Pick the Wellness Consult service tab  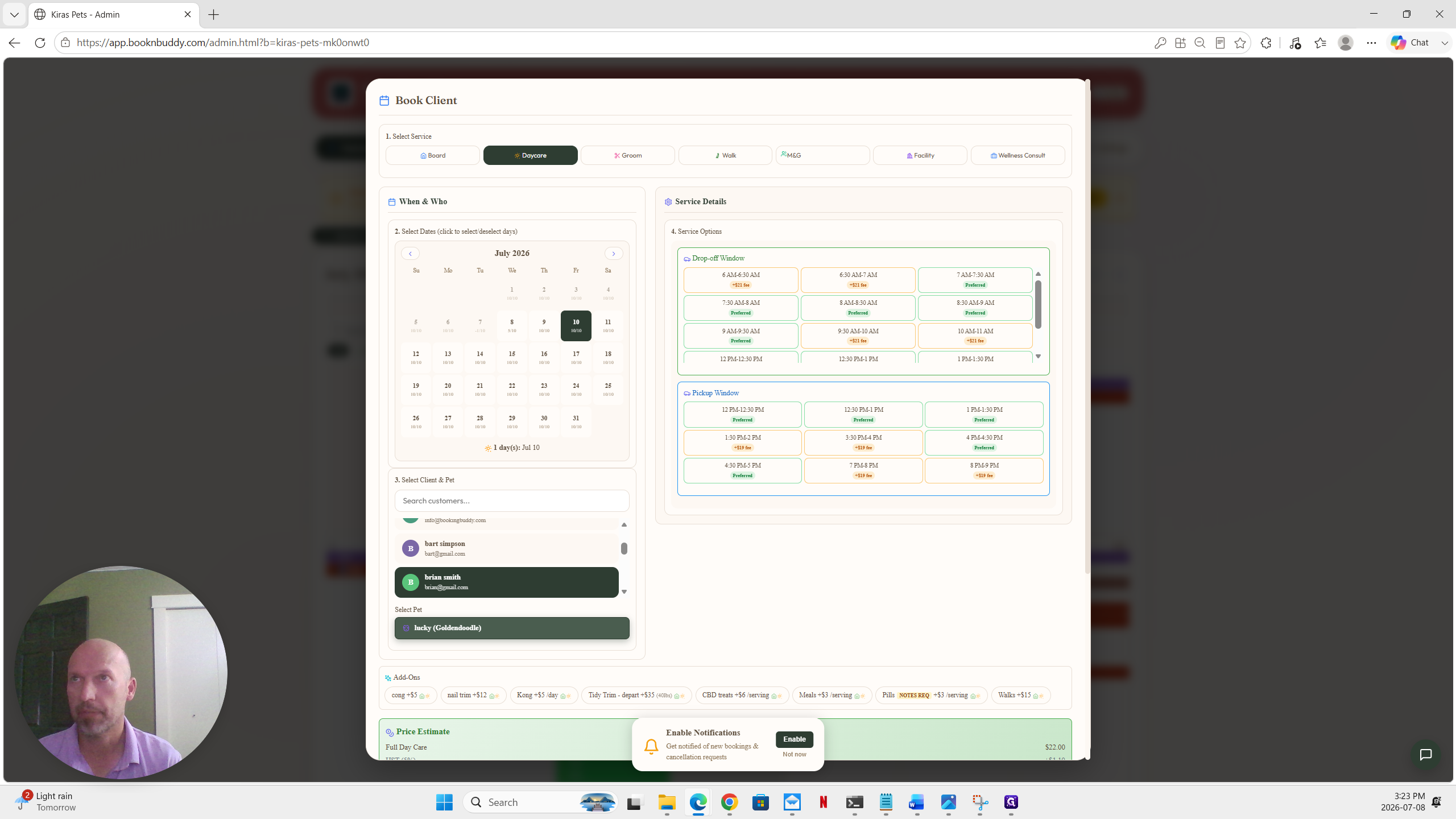point(1017,155)
